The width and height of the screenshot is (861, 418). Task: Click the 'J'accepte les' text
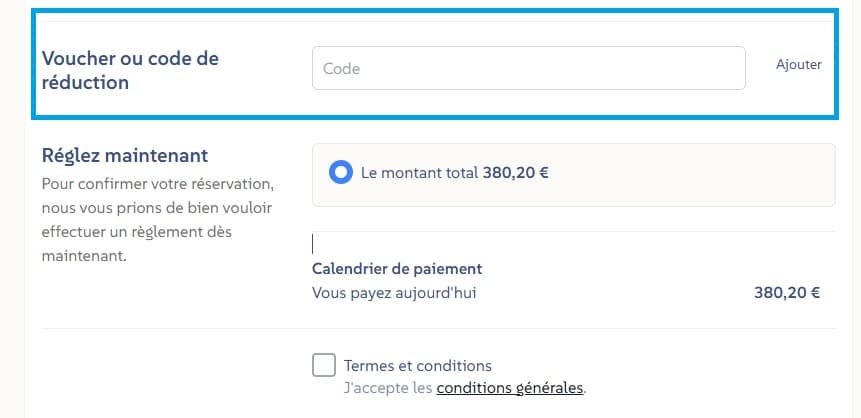[388, 387]
